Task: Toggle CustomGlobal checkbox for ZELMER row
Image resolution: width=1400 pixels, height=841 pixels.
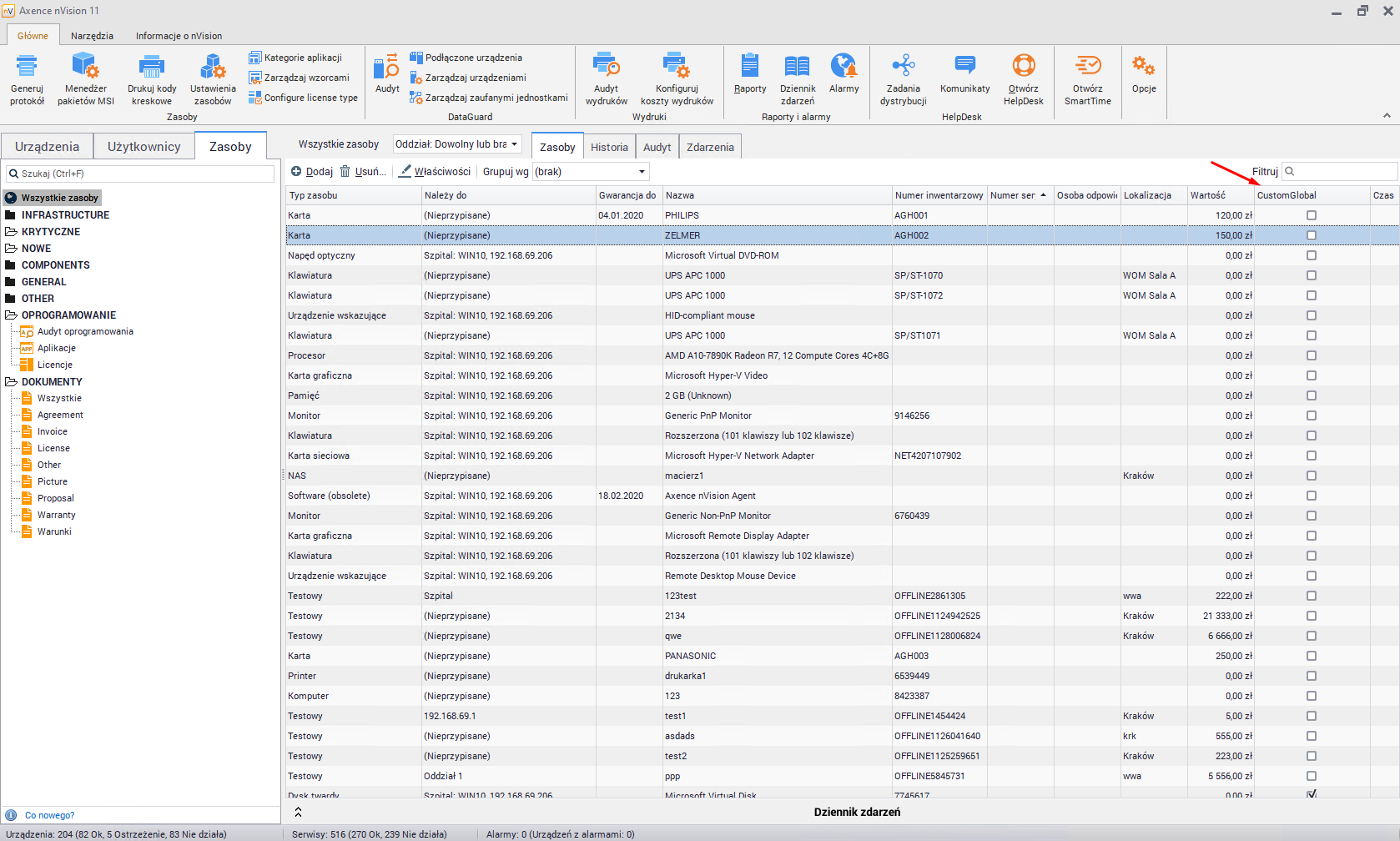Action: point(1312,235)
